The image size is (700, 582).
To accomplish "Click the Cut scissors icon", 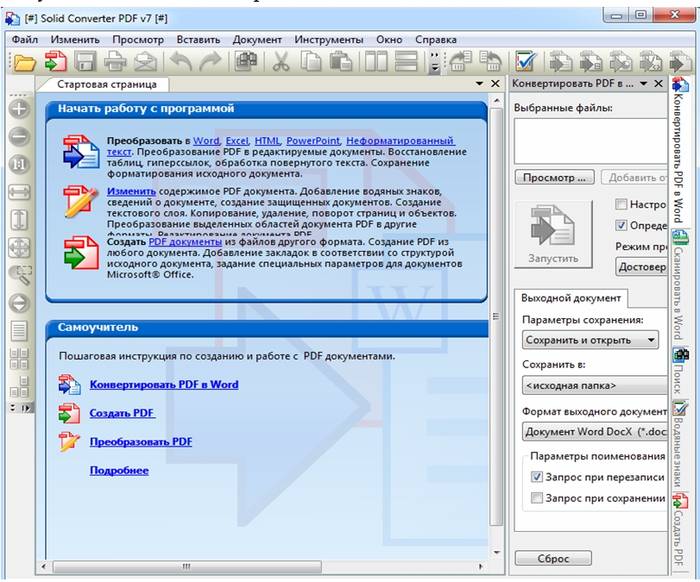I will (280, 61).
